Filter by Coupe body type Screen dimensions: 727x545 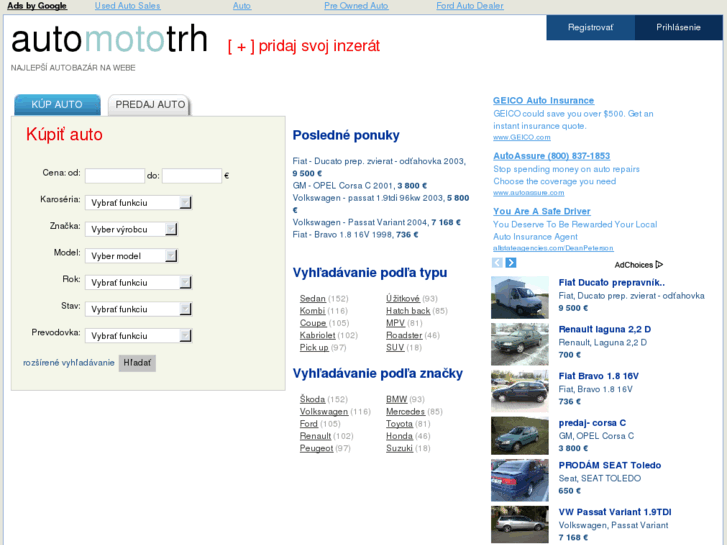313,323
